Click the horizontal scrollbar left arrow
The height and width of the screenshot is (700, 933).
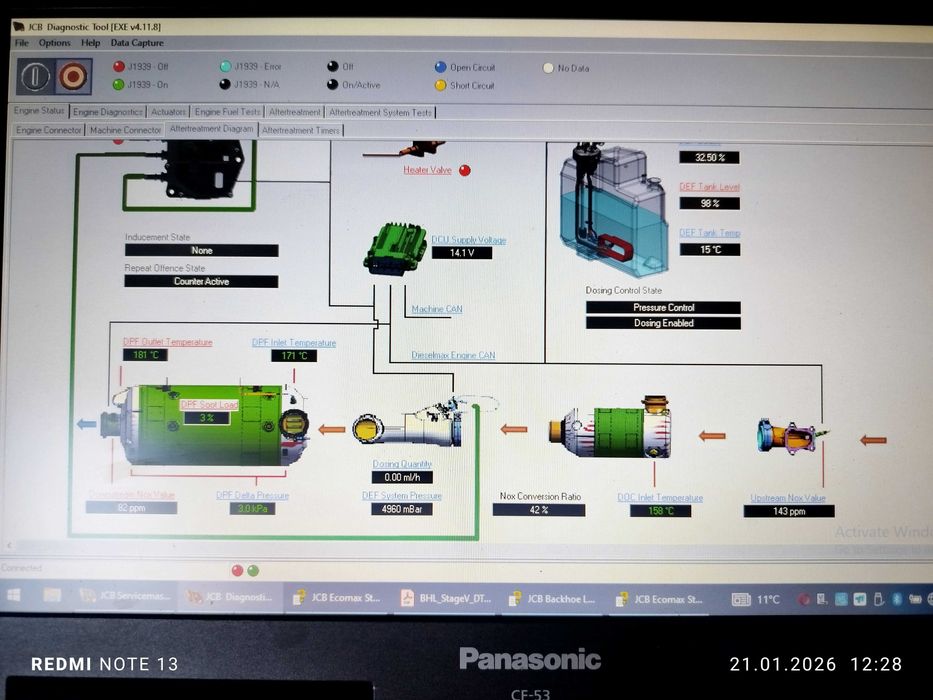coord(9,545)
